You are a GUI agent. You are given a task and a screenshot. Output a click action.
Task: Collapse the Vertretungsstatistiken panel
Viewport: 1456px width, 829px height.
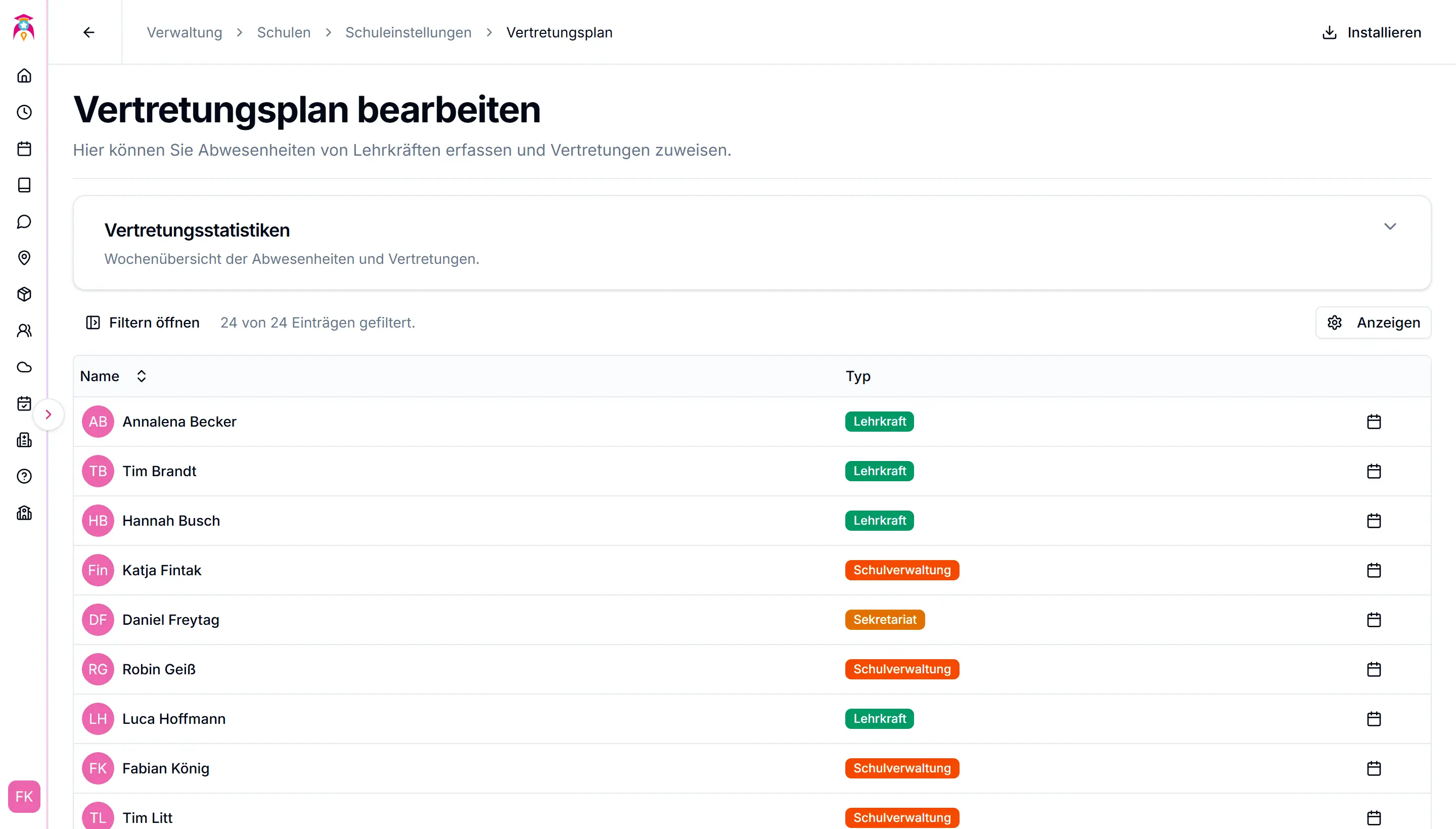click(1390, 226)
